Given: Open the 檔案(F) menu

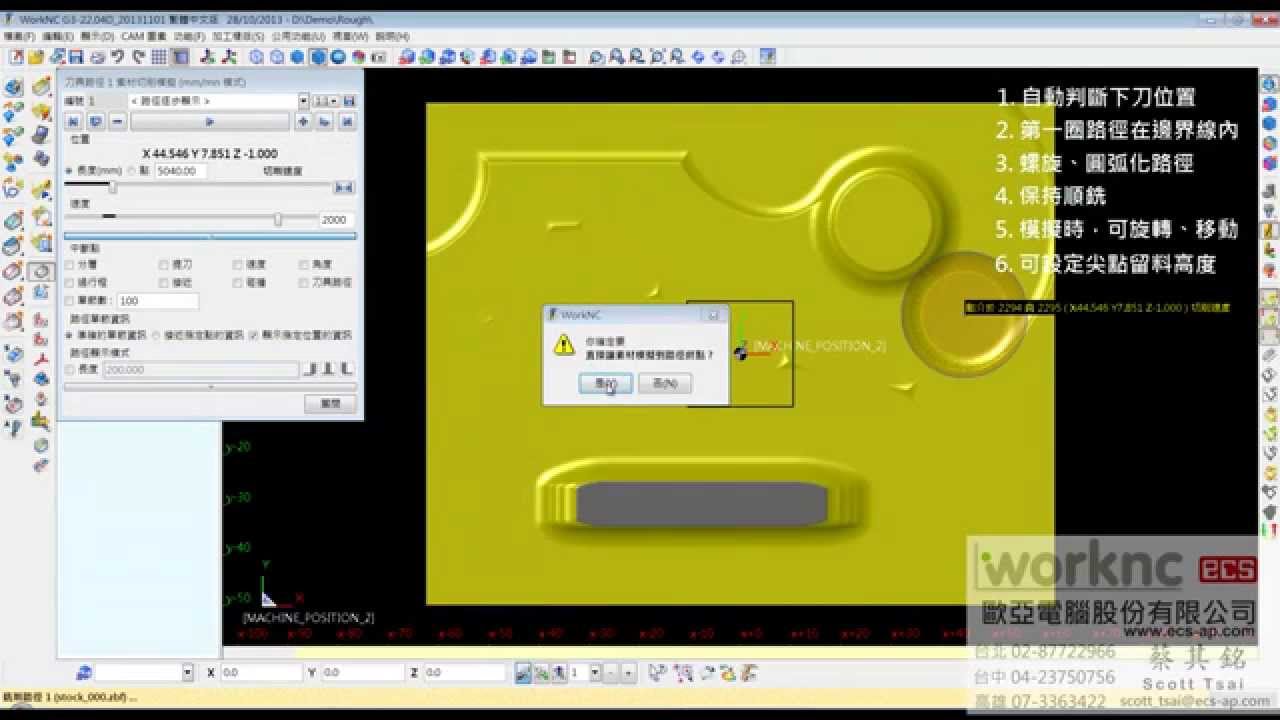Looking at the screenshot, I should 19,37.
